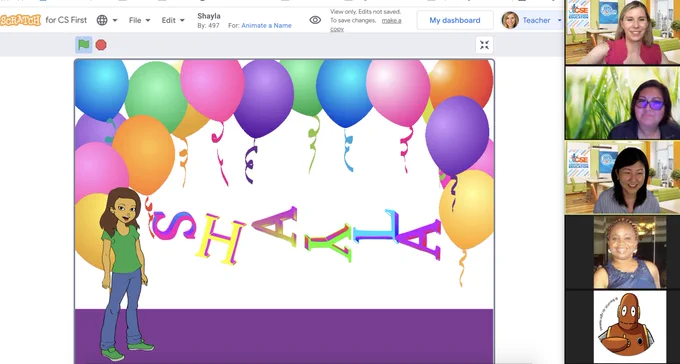680x364 pixels.
Task: Click the letter L sprite
Action: click(376, 227)
